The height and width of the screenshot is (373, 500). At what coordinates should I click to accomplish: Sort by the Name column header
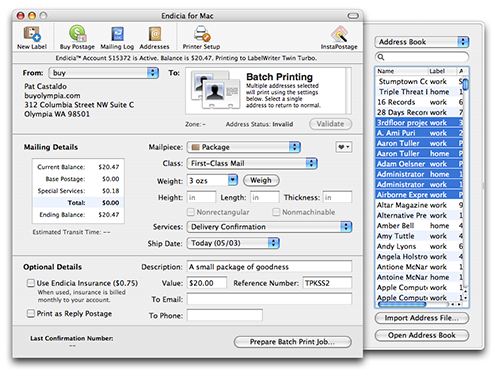[402, 71]
